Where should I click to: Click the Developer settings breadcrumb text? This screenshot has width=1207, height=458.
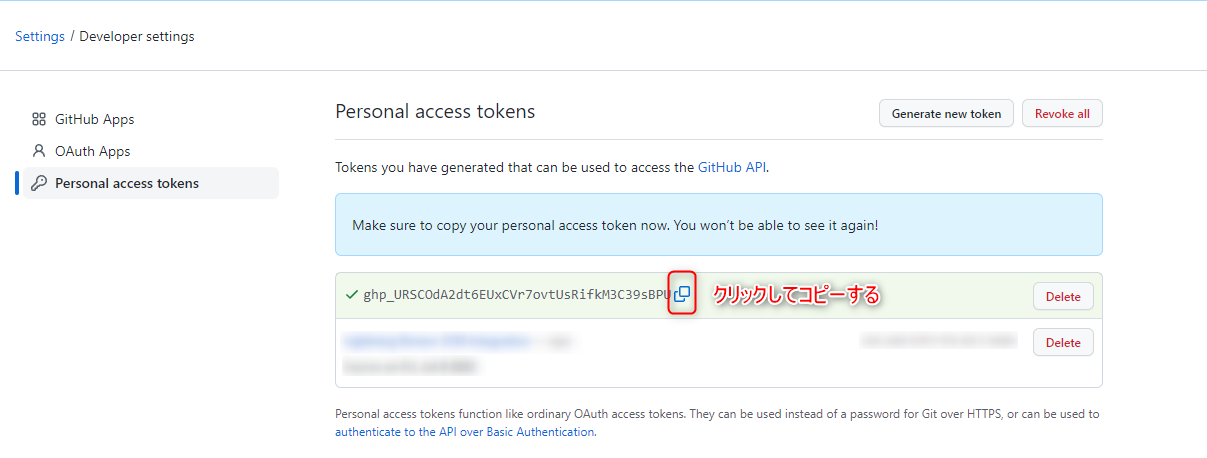tap(137, 37)
